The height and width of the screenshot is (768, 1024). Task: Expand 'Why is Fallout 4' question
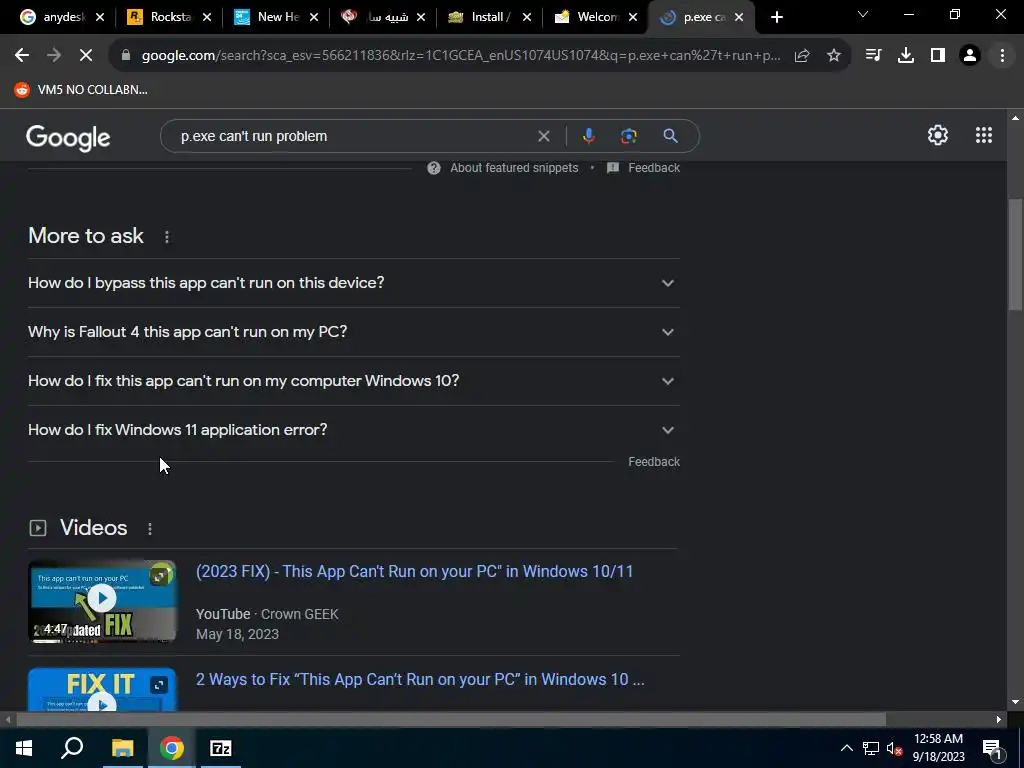pyautogui.click(x=354, y=332)
